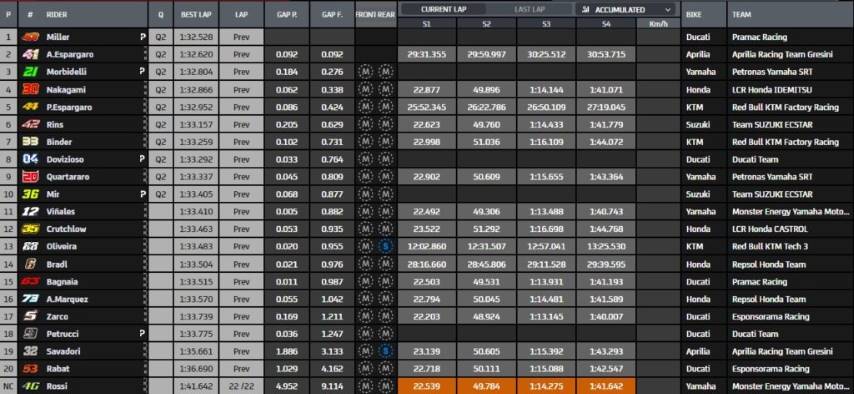Click Dovizioso's blue 04 number badge
This screenshot has width=854, height=394.
(x=30, y=159)
